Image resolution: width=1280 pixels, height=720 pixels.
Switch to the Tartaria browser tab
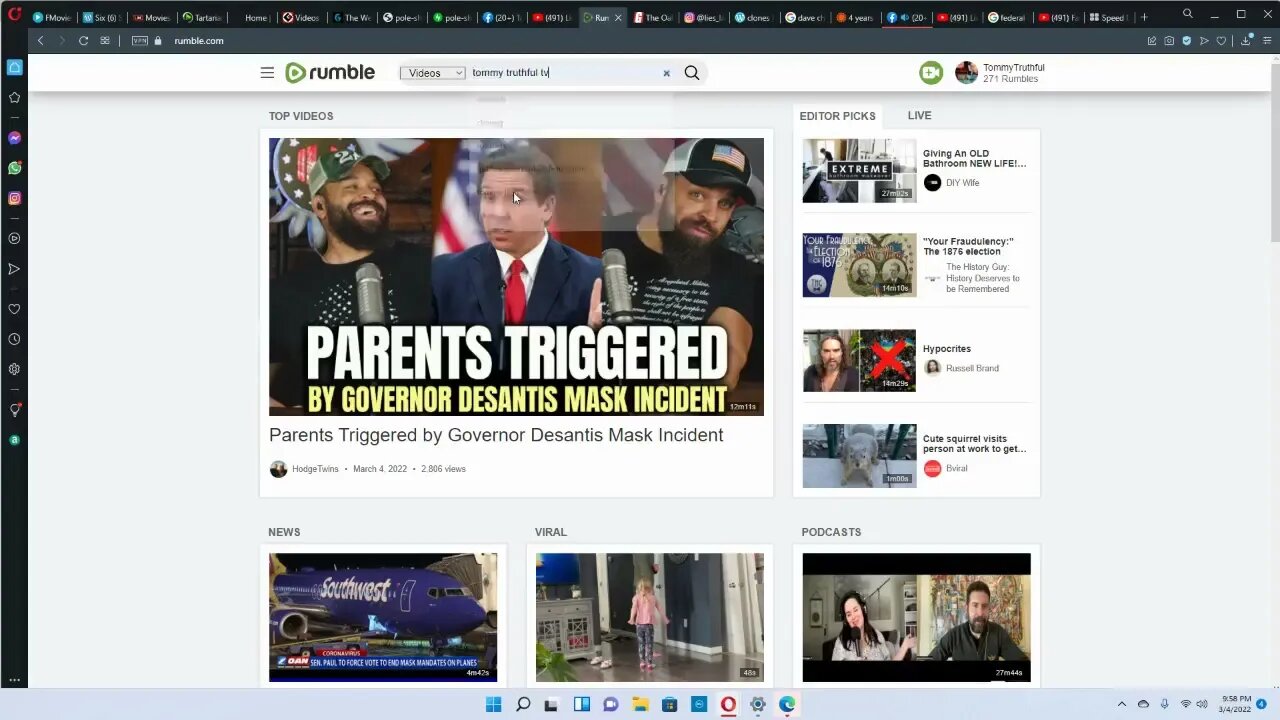point(202,17)
